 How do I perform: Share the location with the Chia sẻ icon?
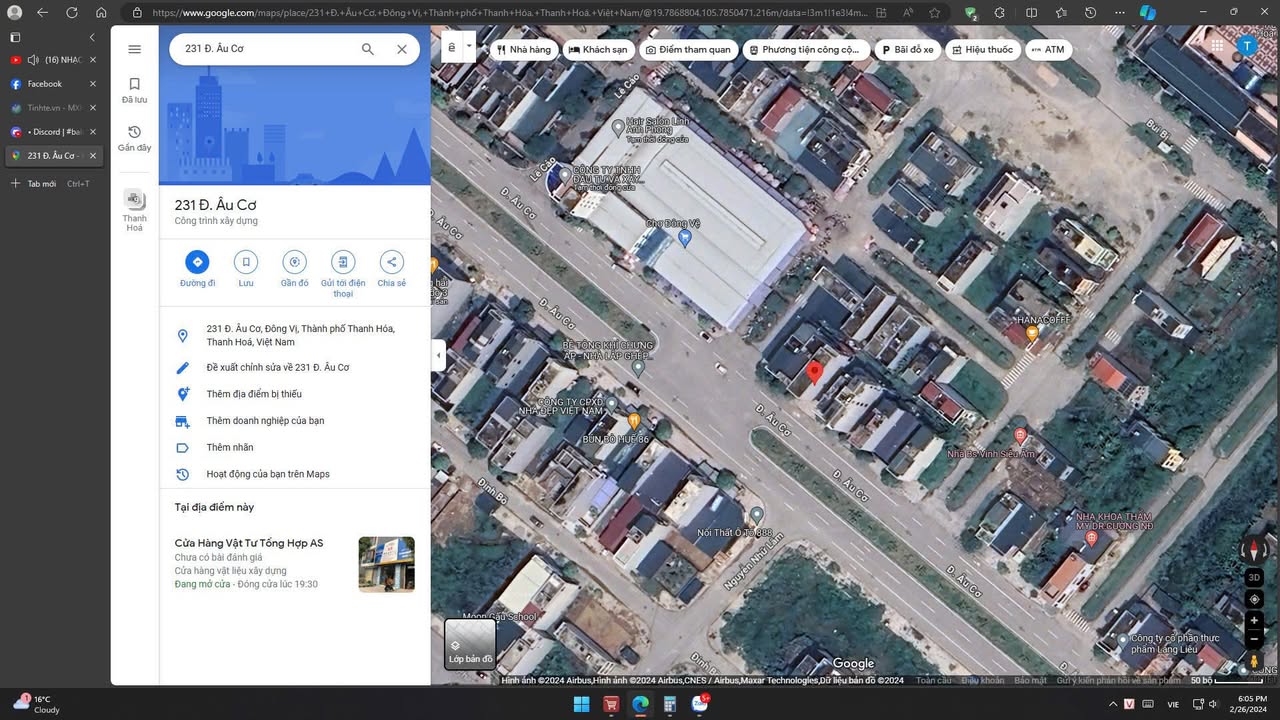(x=391, y=262)
